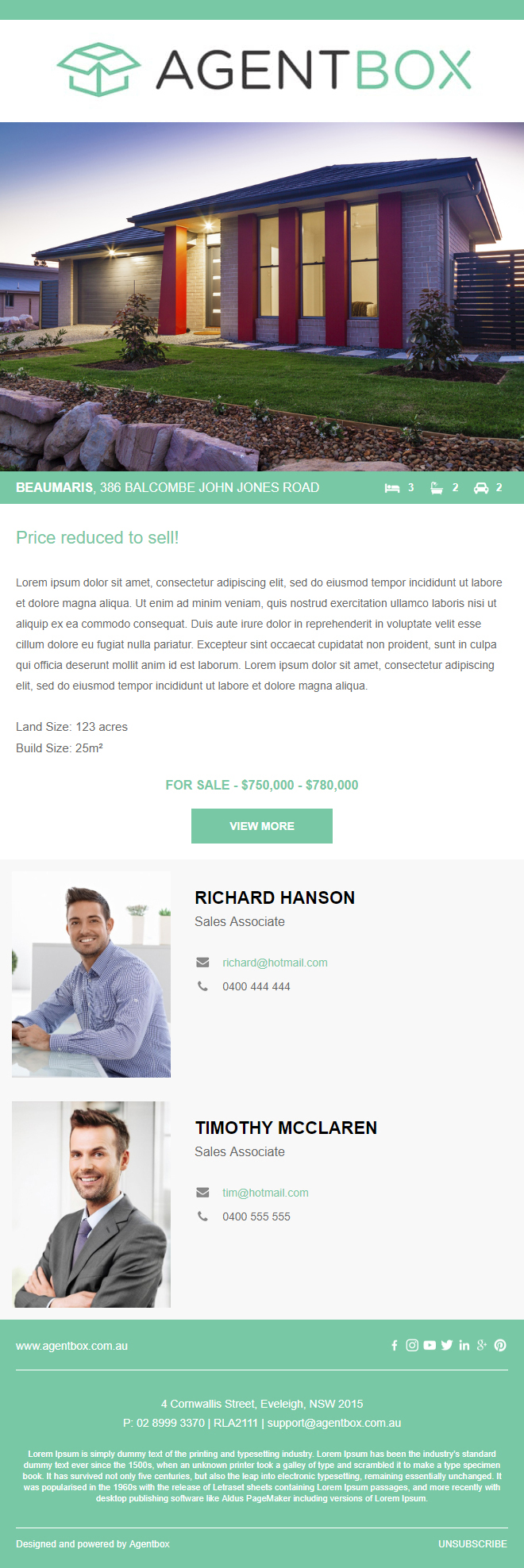Image resolution: width=524 pixels, height=1568 pixels.
Task: Open the LinkedIn social icon
Action: click(x=464, y=1345)
